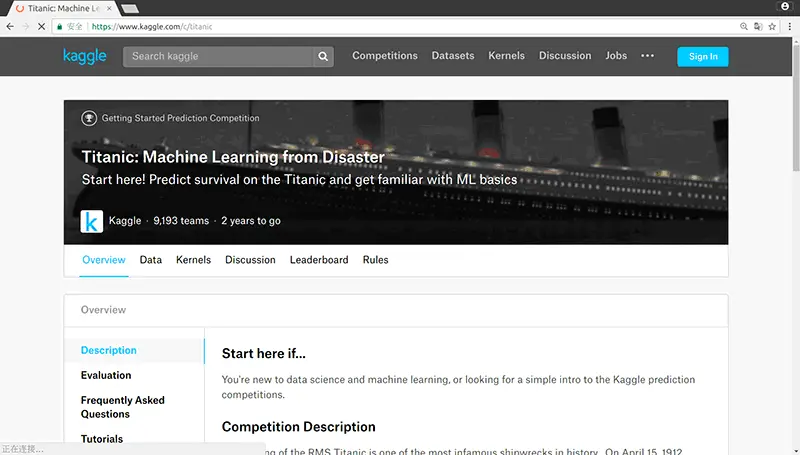This screenshot has width=800, height=455.
Task: Open Discussion in top navigation
Action: point(565,56)
